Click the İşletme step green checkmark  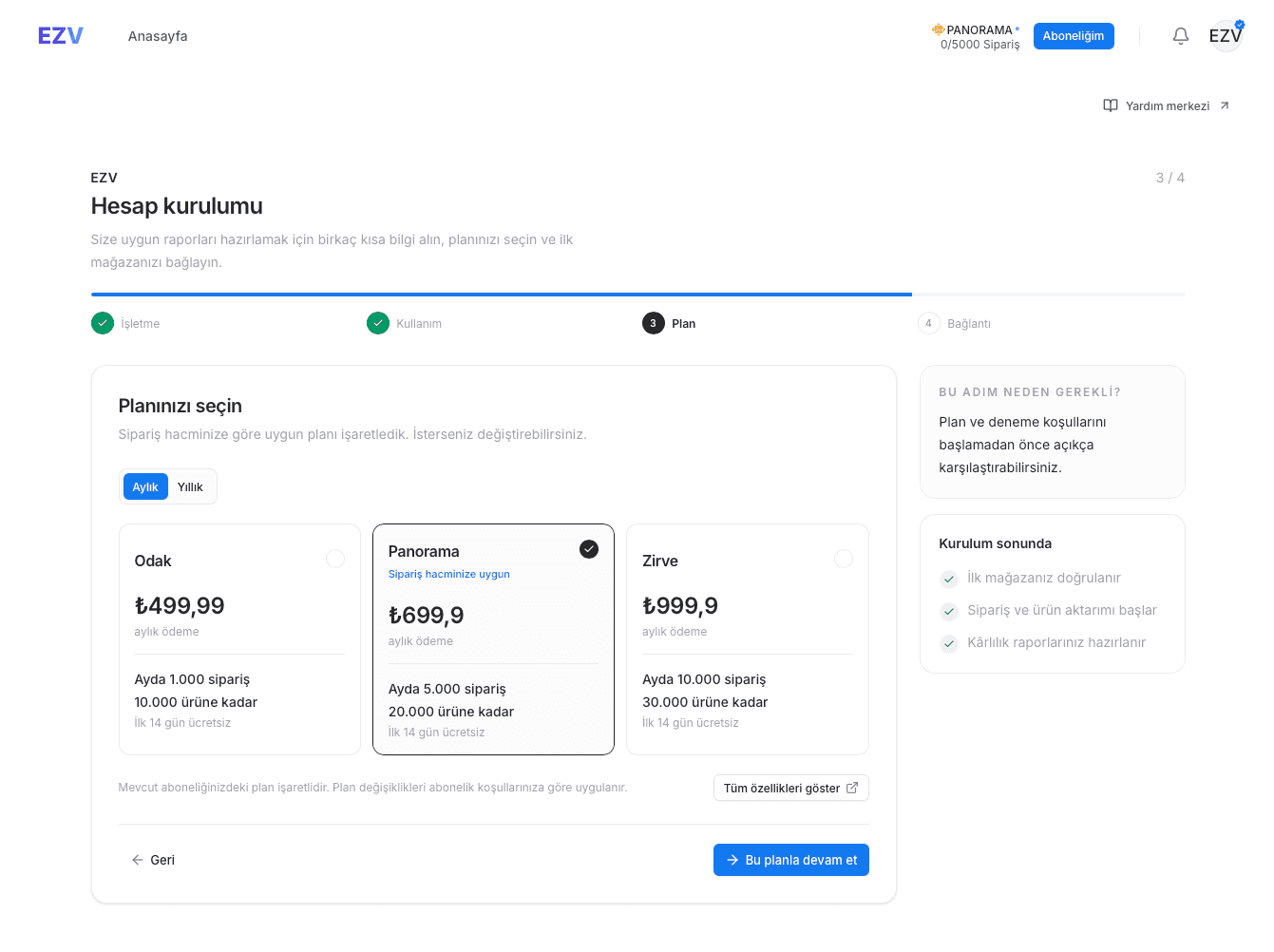(103, 323)
